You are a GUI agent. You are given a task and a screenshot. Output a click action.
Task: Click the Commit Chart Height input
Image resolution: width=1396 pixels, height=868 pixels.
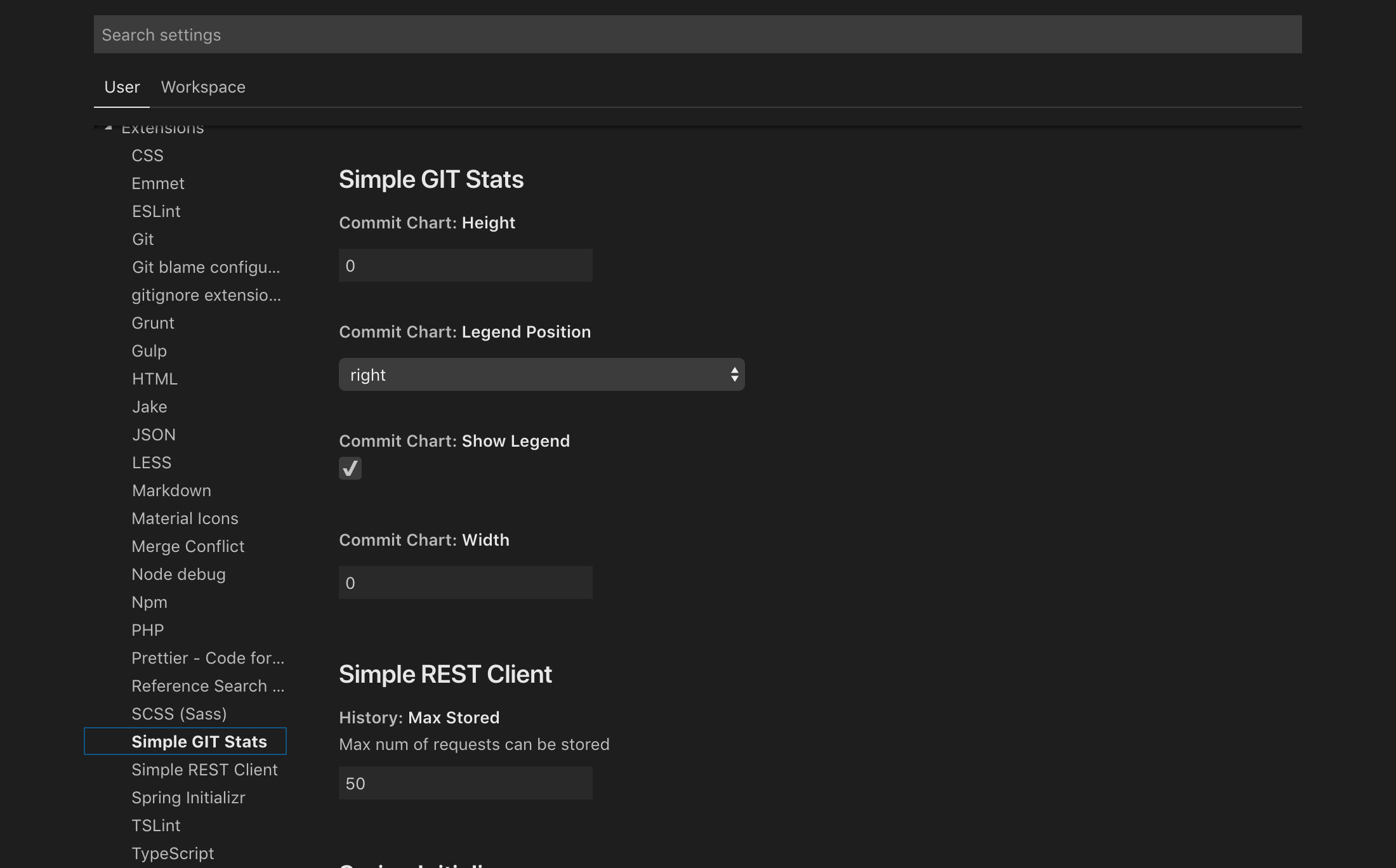(x=465, y=265)
